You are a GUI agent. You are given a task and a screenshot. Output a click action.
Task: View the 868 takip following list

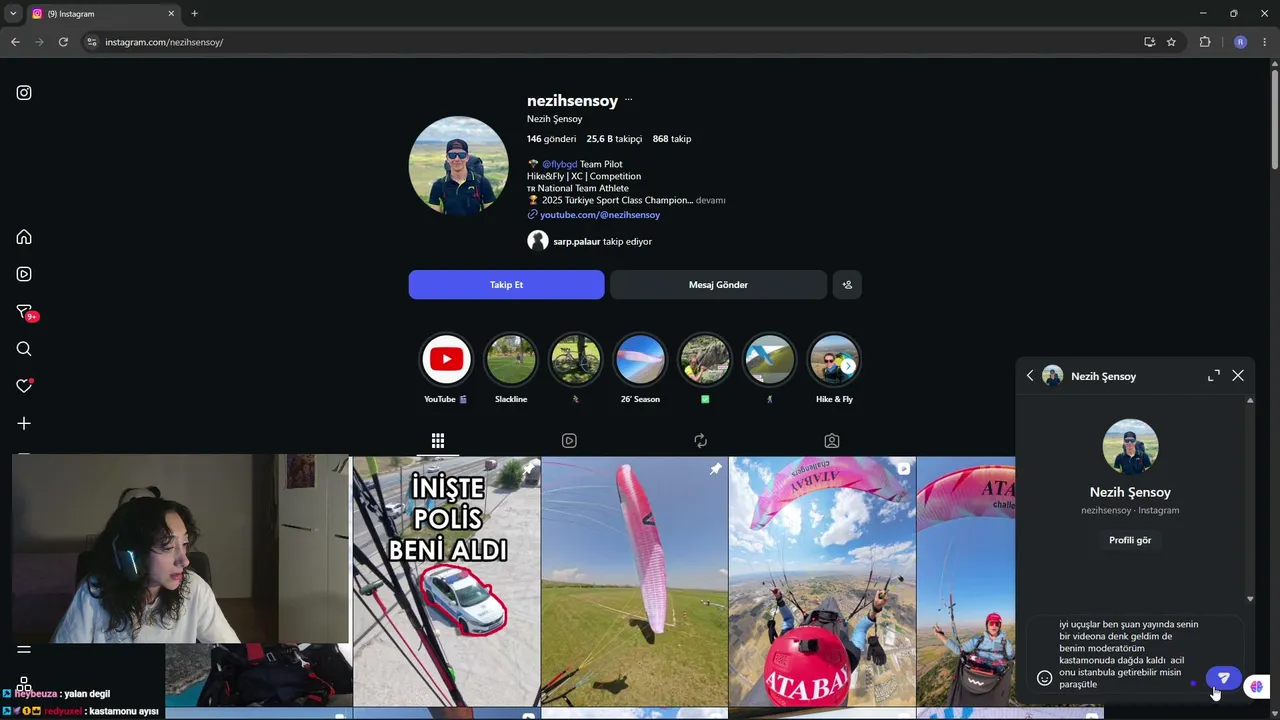pos(672,139)
